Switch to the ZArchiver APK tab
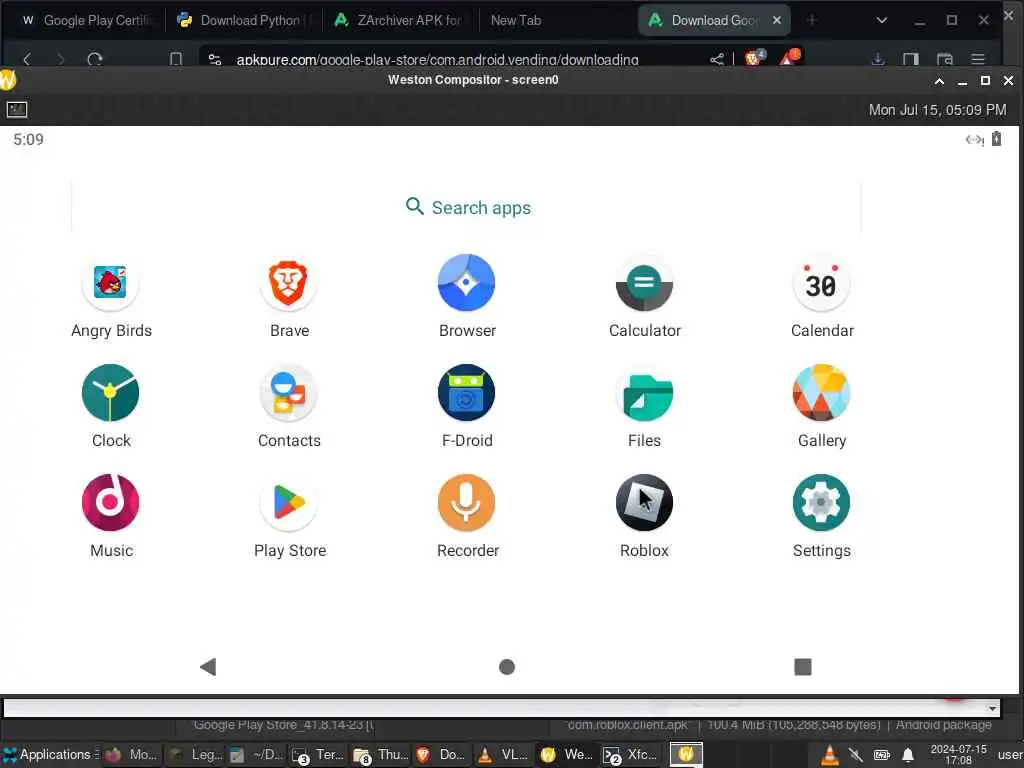Viewport: 1024px width, 768px height. pos(400,20)
